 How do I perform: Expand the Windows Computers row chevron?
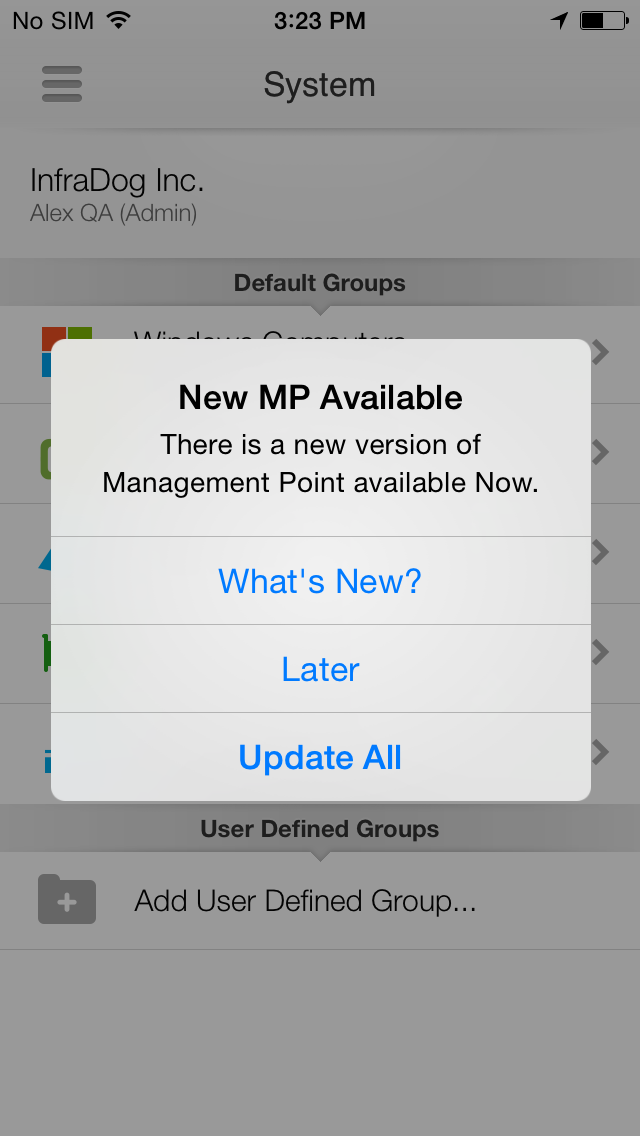point(601,351)
